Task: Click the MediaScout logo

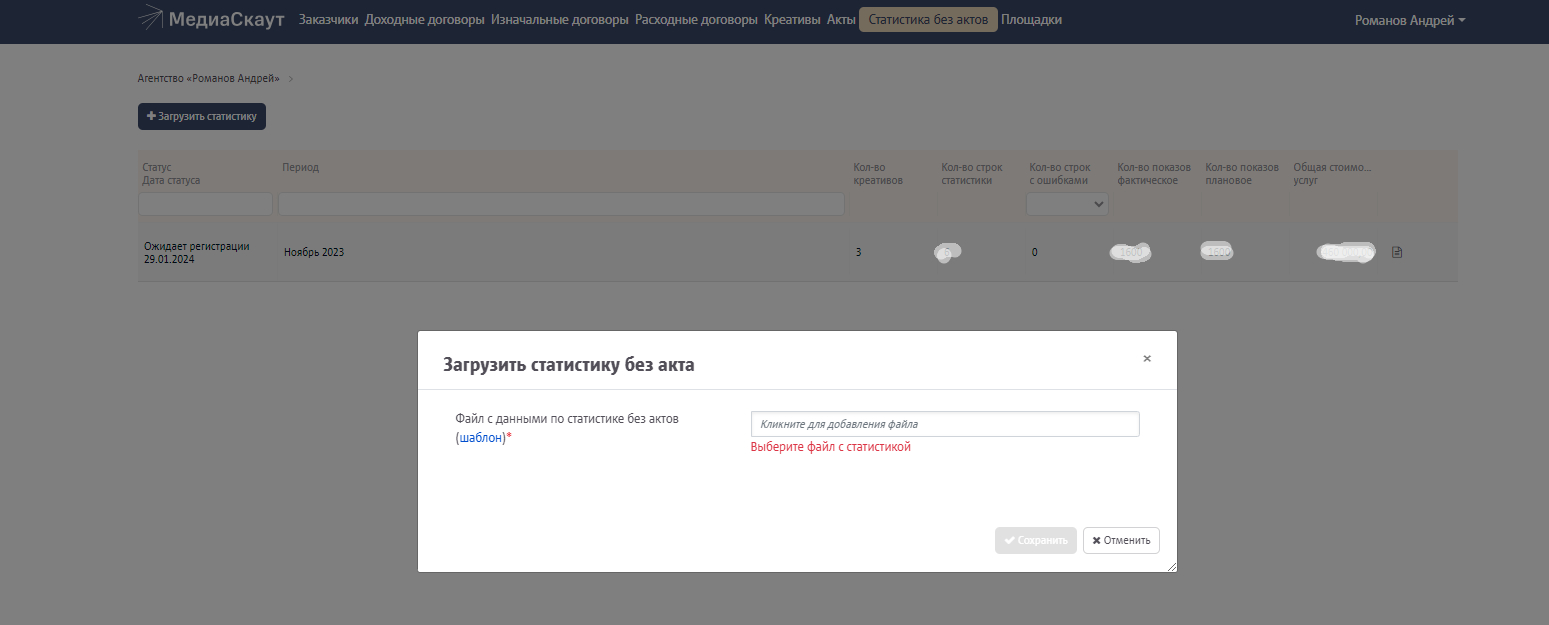Action: coord(211,20)
